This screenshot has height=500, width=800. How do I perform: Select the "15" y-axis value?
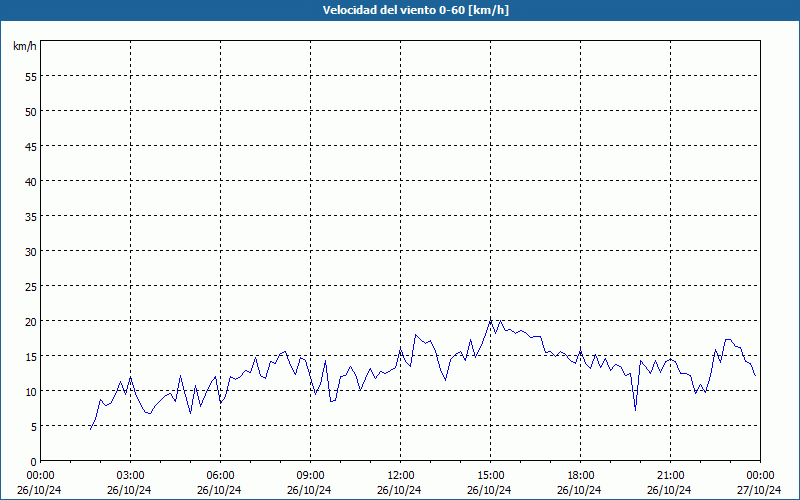31,356
